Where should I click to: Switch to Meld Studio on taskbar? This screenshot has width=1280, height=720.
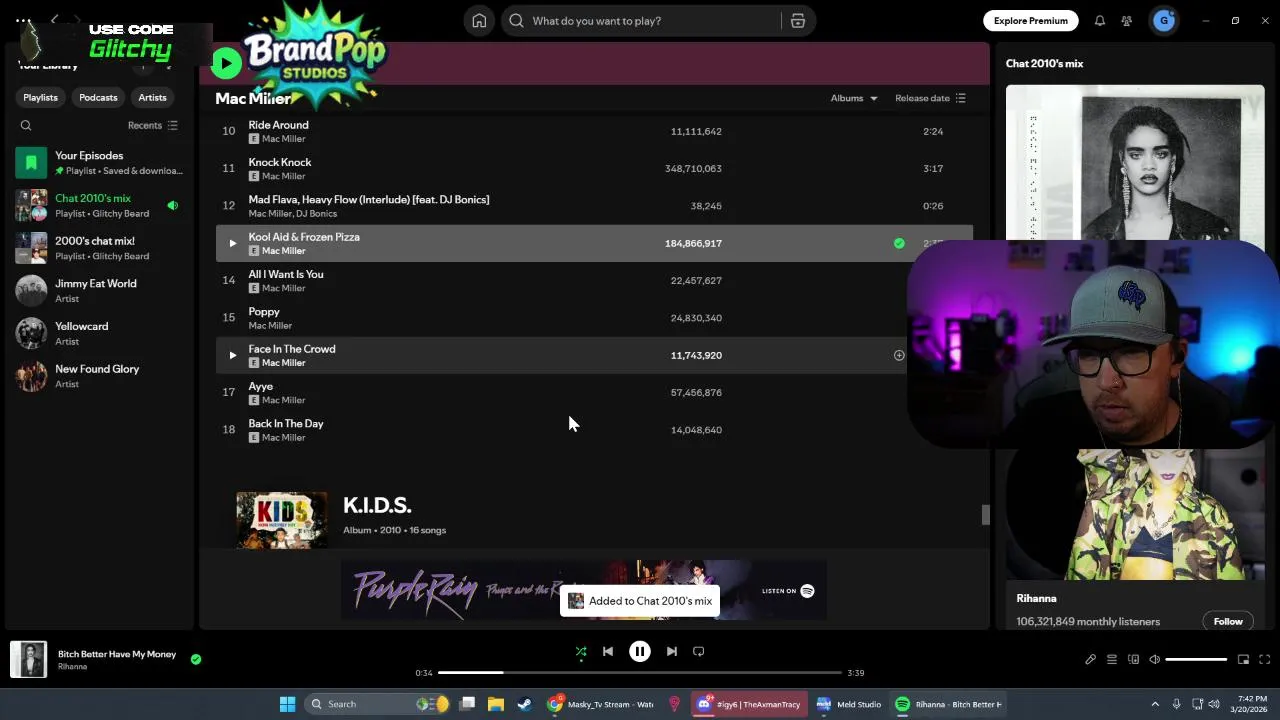(849, 704)
